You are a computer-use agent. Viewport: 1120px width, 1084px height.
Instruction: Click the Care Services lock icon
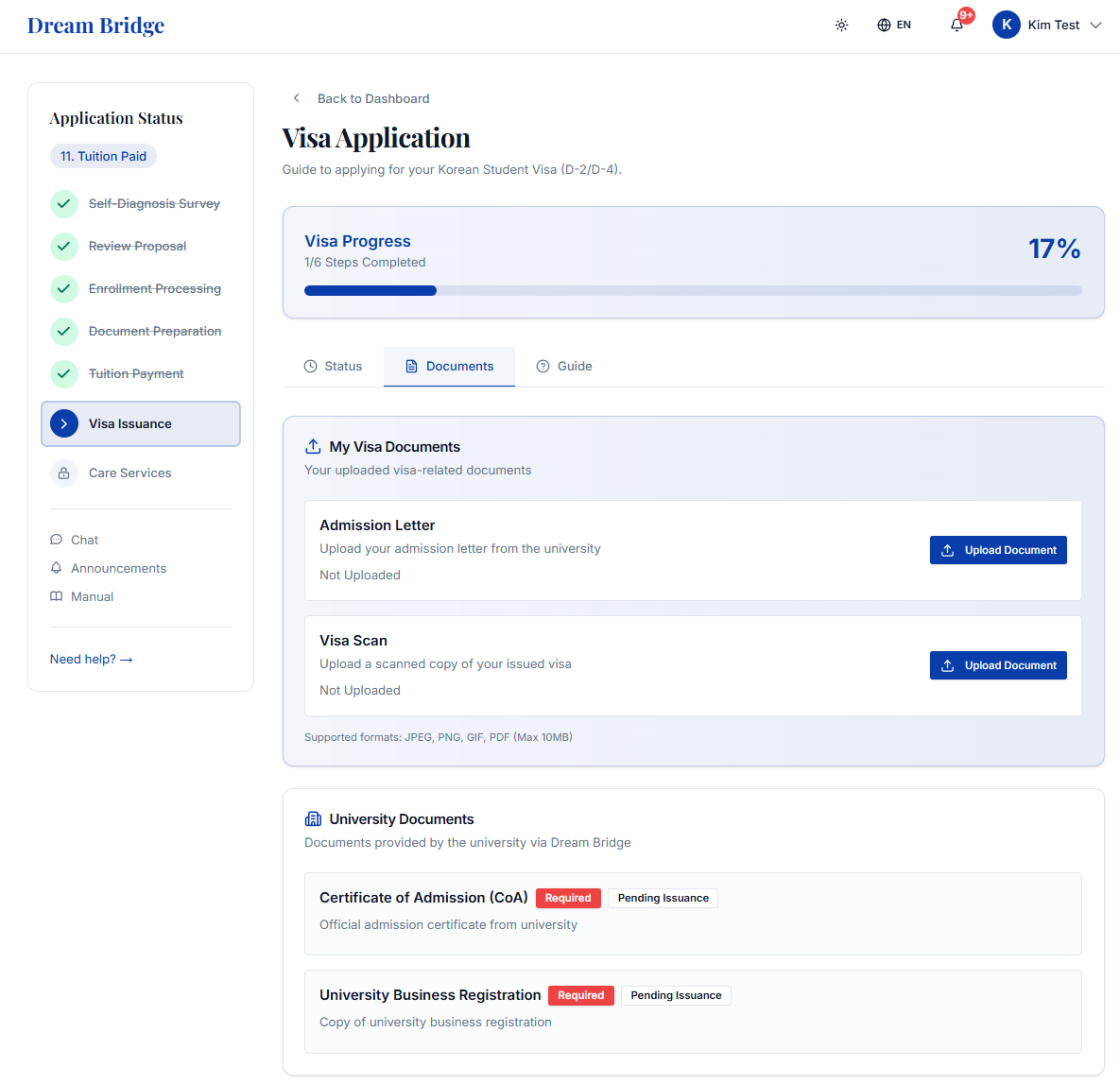pos(64,473)
